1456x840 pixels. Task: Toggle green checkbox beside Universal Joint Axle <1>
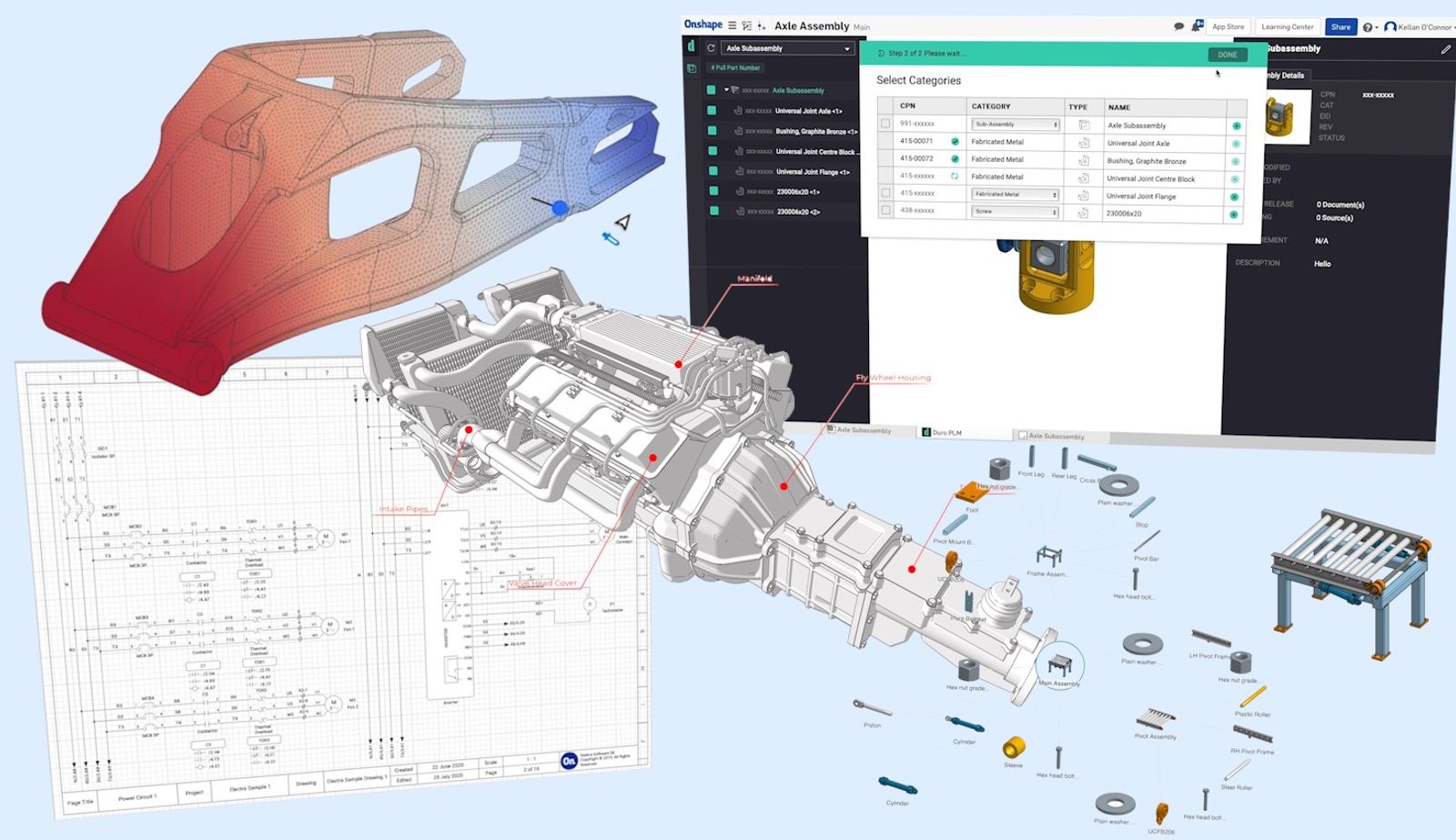point(712,110)
